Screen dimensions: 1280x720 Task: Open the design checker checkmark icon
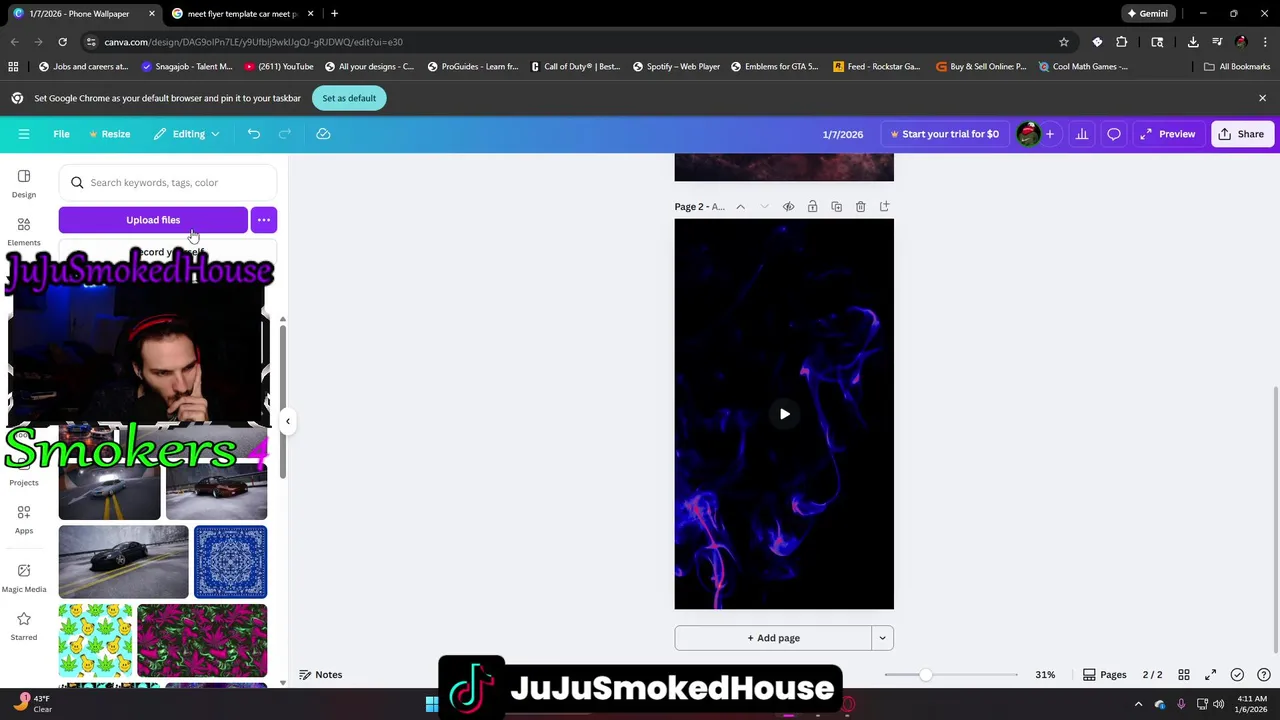pyautogui.click(x=1237, y=675)
